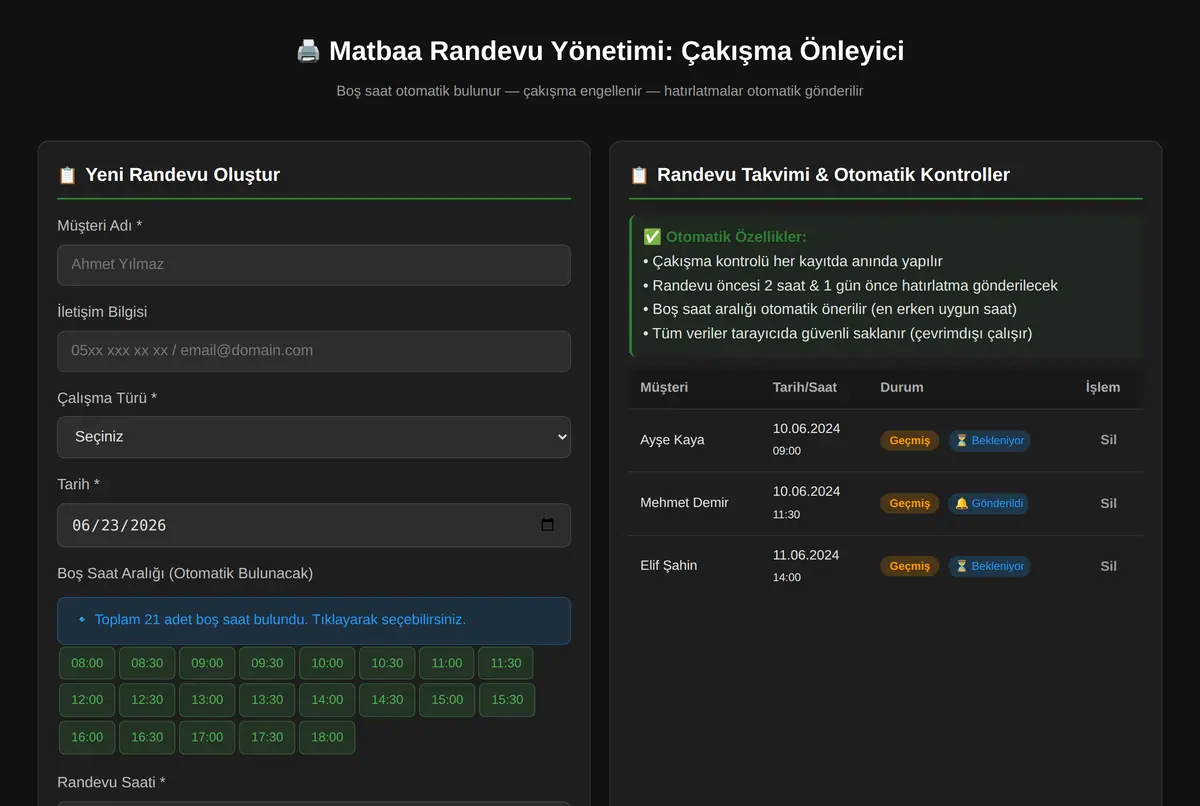Screen dimensions: 1200x806
Task: Choose the 13:30 time slot
Action: click(267, 700)
